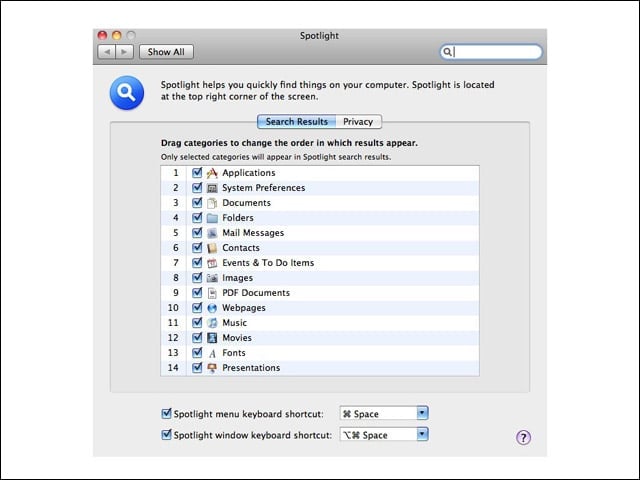Uncheck the Mail Messages checkbox
640x480 pixels.
(197, 233)
